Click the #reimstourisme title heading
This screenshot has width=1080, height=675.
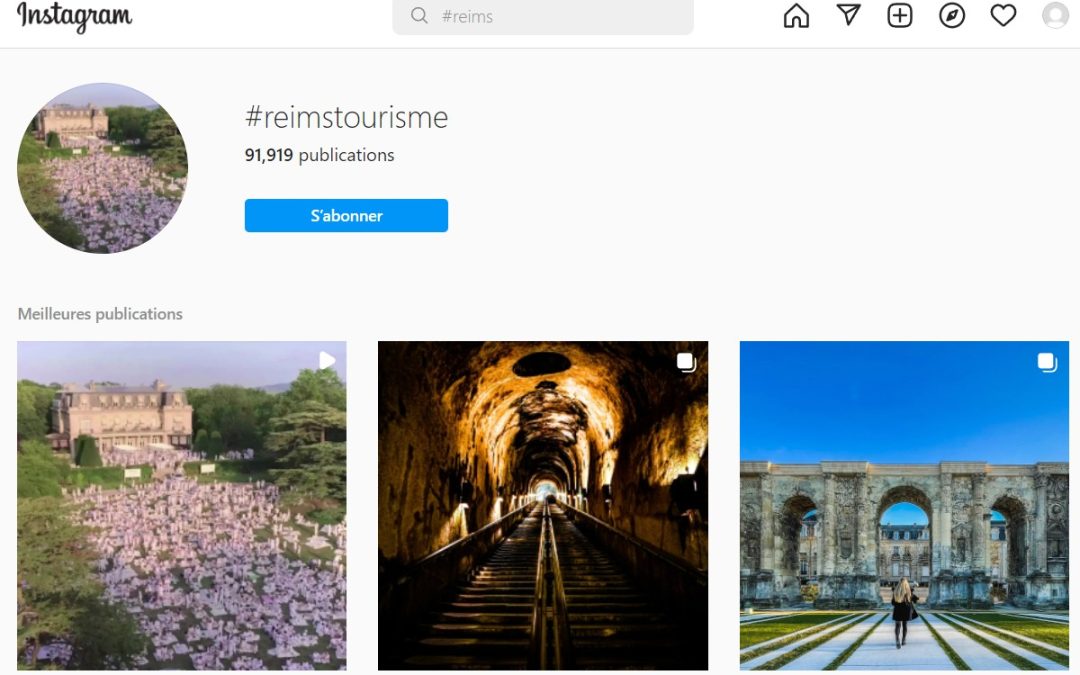pyautogui.click(x=346, y=117)
